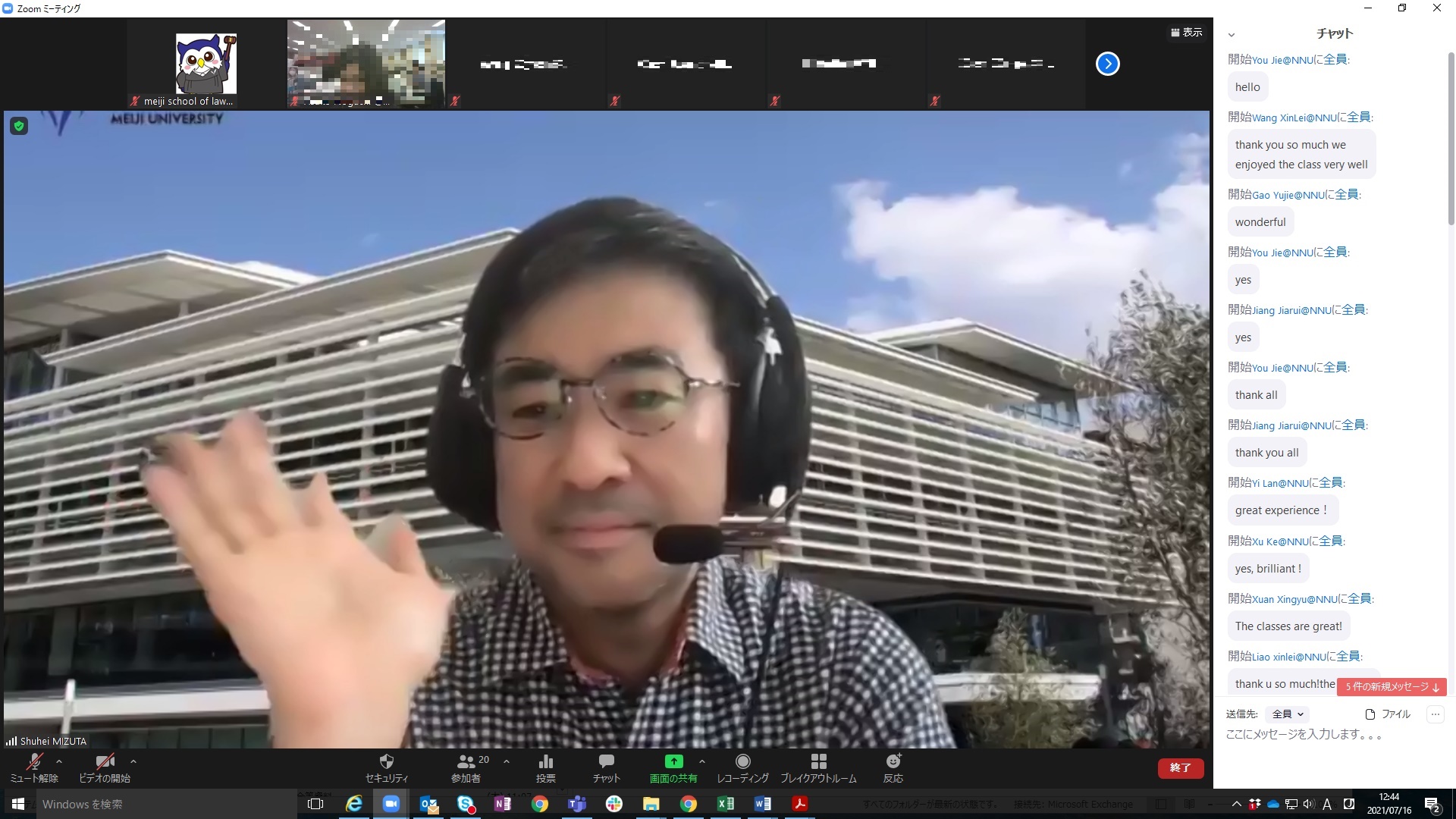Open the セキュリティ shield menu

pos(387,767)
